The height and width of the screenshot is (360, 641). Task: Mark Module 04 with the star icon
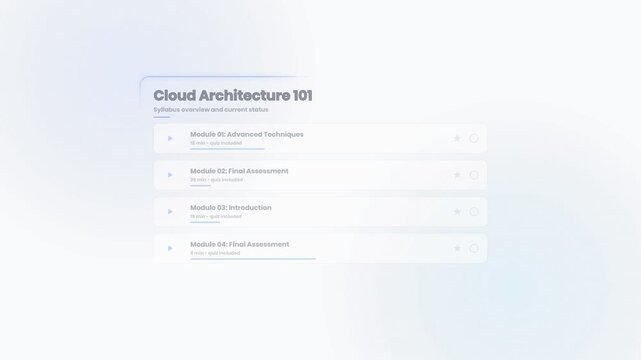pos(457,248)
